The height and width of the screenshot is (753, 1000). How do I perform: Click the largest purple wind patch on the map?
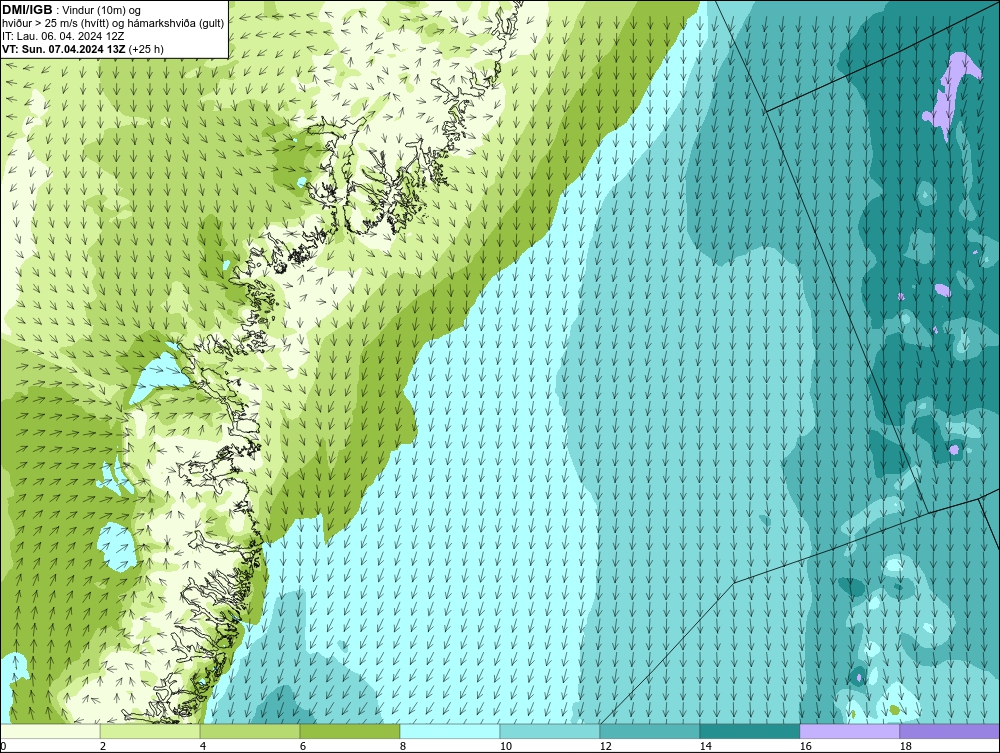949,96
